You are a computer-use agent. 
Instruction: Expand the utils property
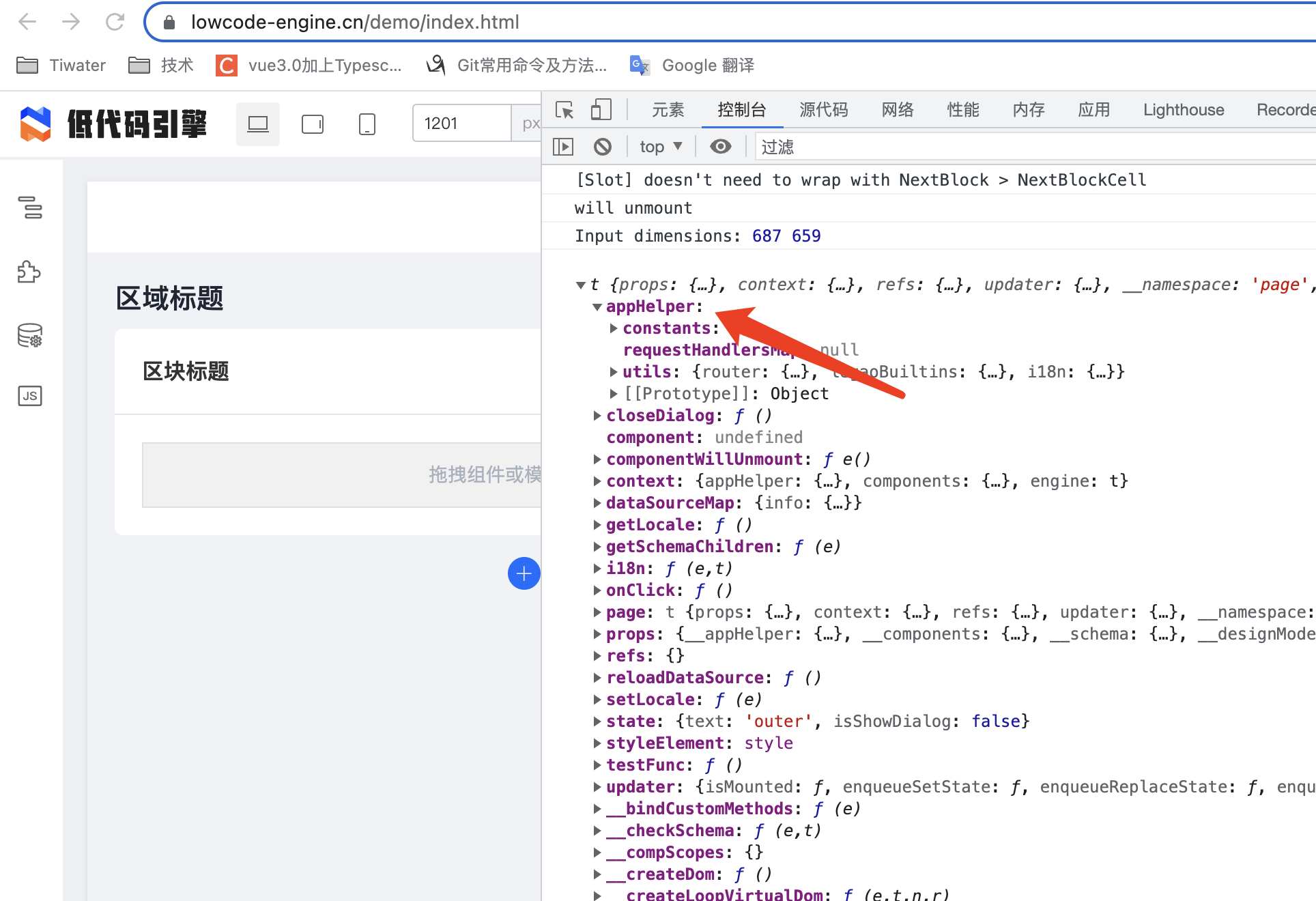click(x=614, y=372)
